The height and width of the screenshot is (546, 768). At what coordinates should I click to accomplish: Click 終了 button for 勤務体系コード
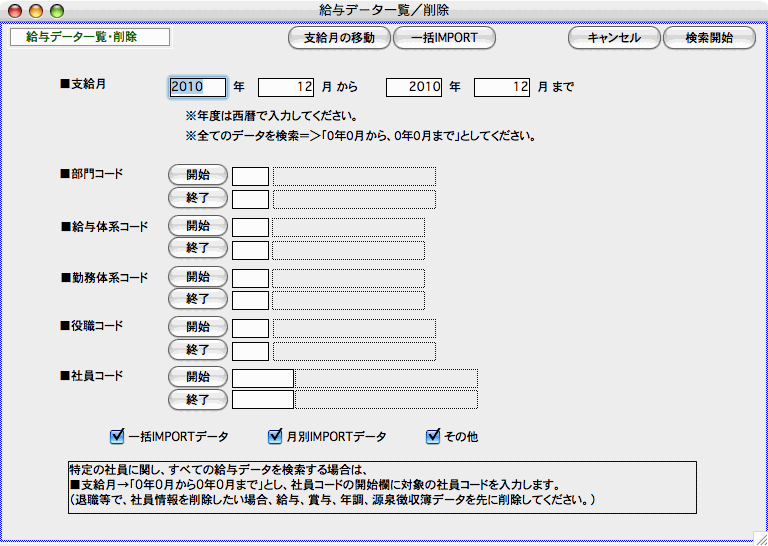pyautogui.click(x=197, y=299)
